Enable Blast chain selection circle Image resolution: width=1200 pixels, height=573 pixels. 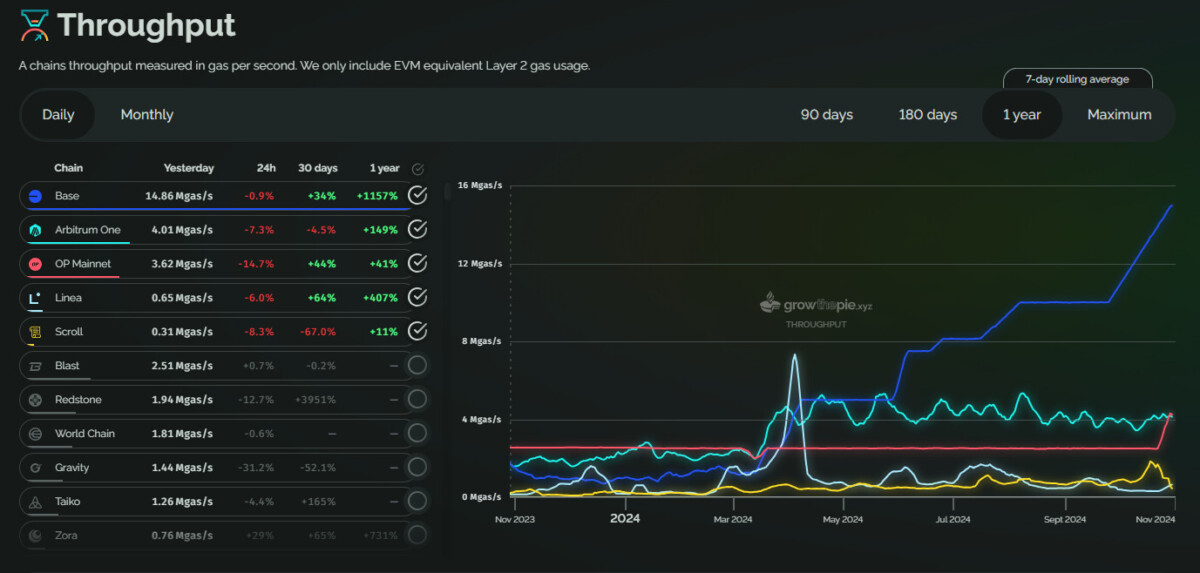click(418, 366)
